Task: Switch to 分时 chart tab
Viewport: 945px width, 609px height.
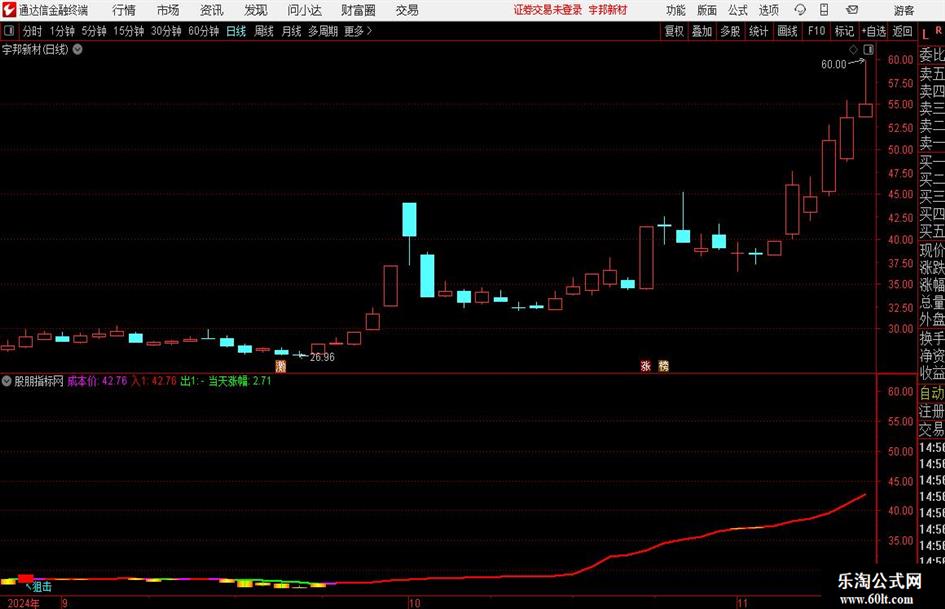Action: 33,31
